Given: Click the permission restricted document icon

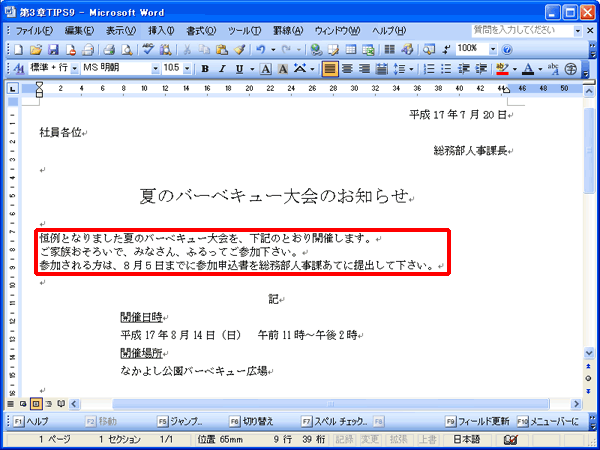Looking at the screenshot, I should [x=70, y=49].
